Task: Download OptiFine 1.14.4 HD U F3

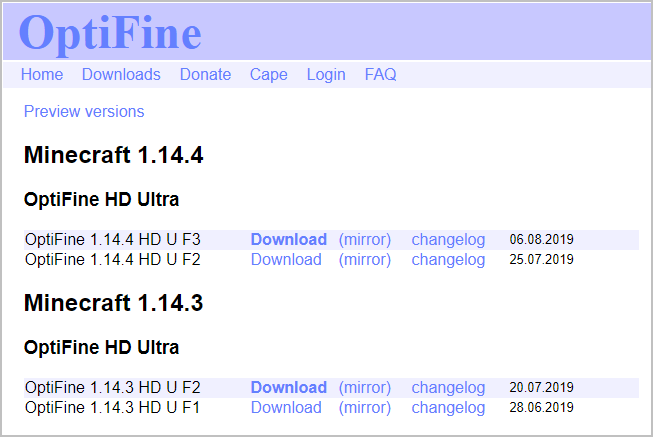Action: (x=288, y=239)
